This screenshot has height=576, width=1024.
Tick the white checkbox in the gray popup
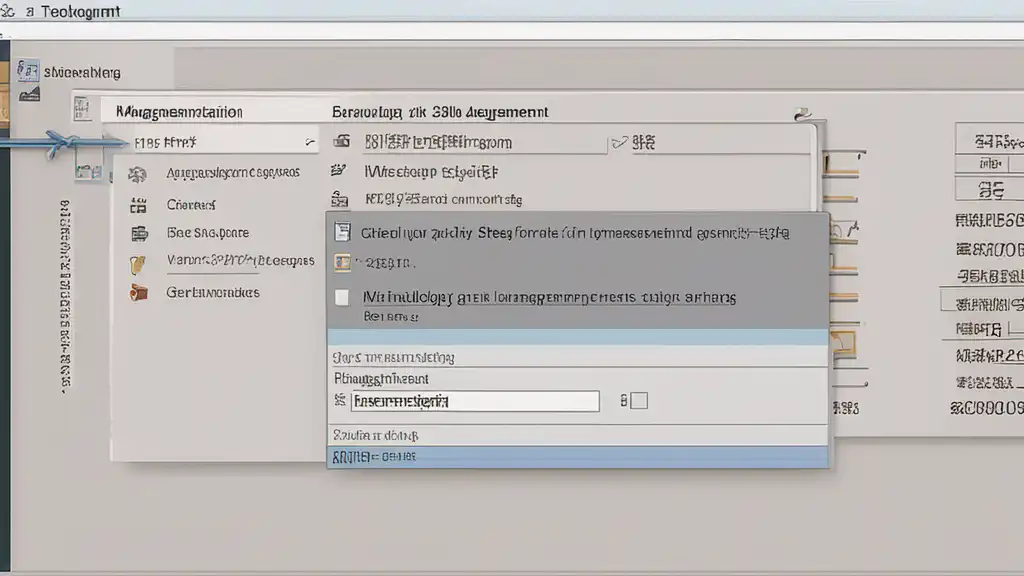(342, 297)
